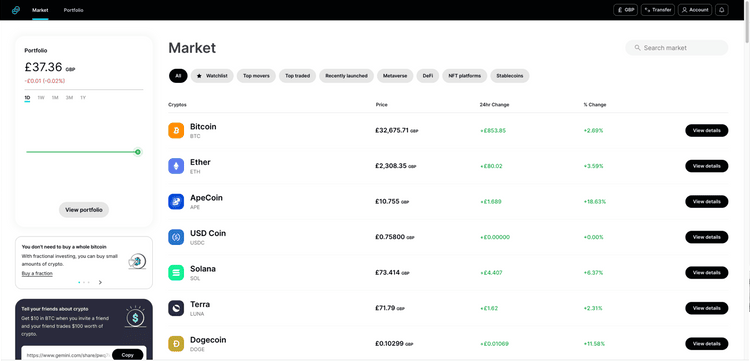Switch to the Portfolio tab
Image resolution: width=750 pixels, height=361 pixels.
click(74, 10)
